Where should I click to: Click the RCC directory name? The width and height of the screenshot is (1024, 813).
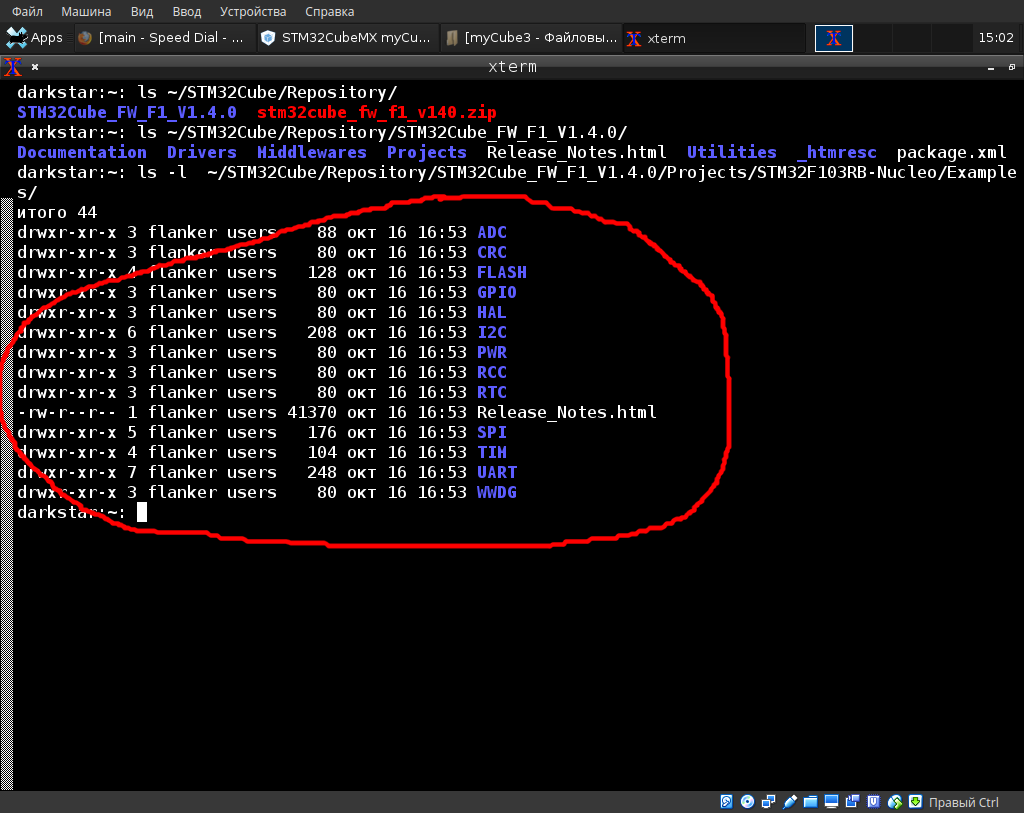click(x=492, y=372)
